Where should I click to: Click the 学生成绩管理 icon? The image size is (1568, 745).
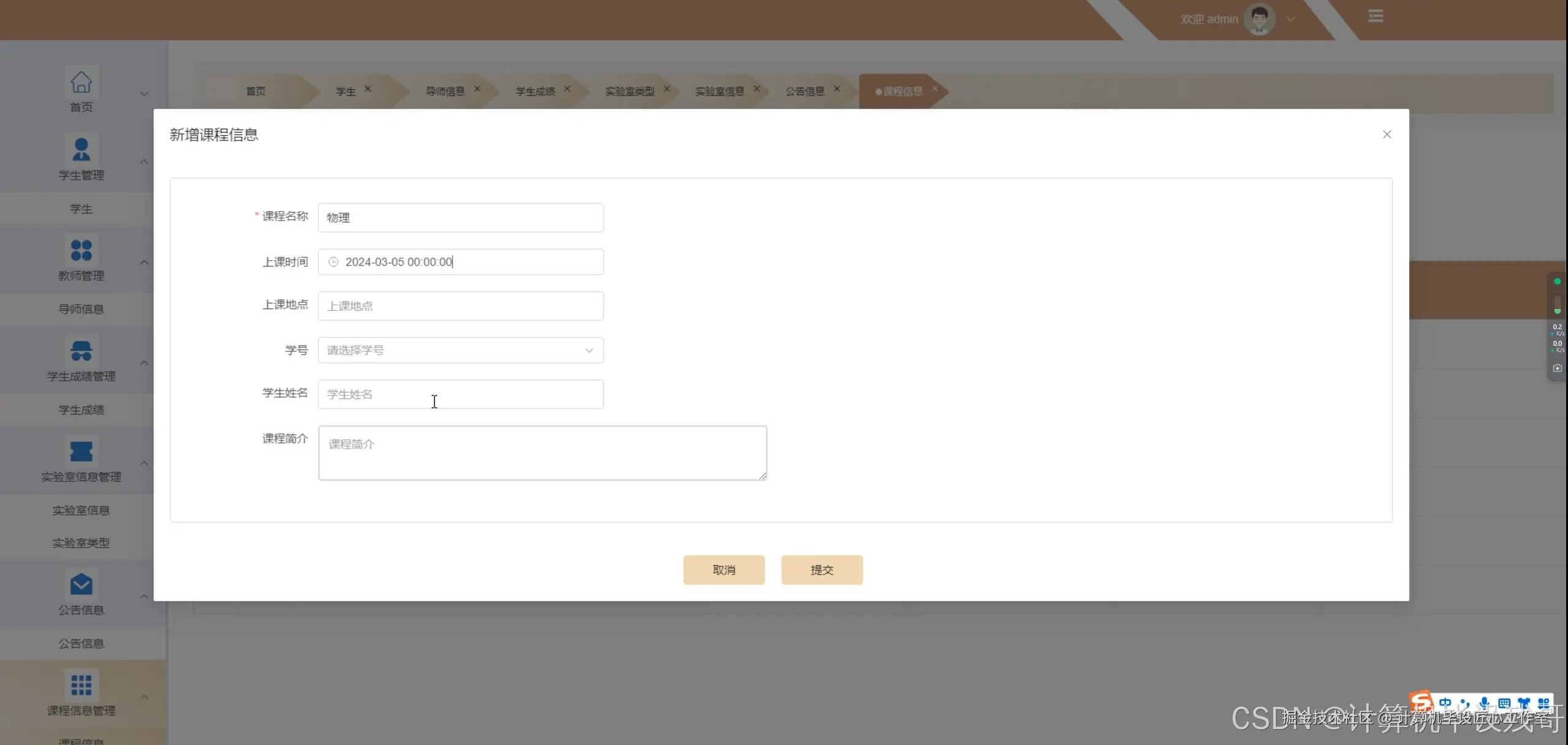[81, 351]
